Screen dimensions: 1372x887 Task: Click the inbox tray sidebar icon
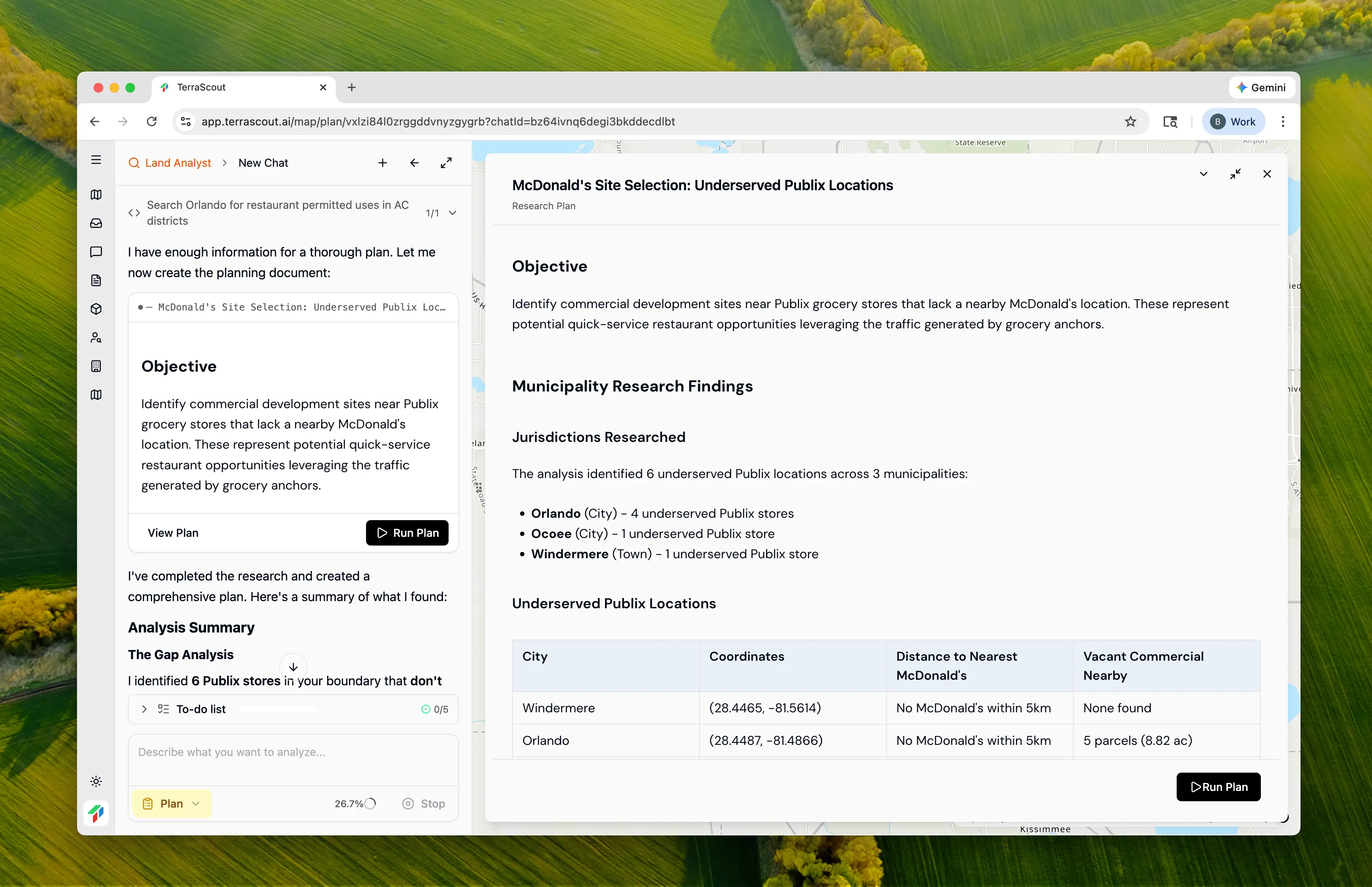(96, 224)
